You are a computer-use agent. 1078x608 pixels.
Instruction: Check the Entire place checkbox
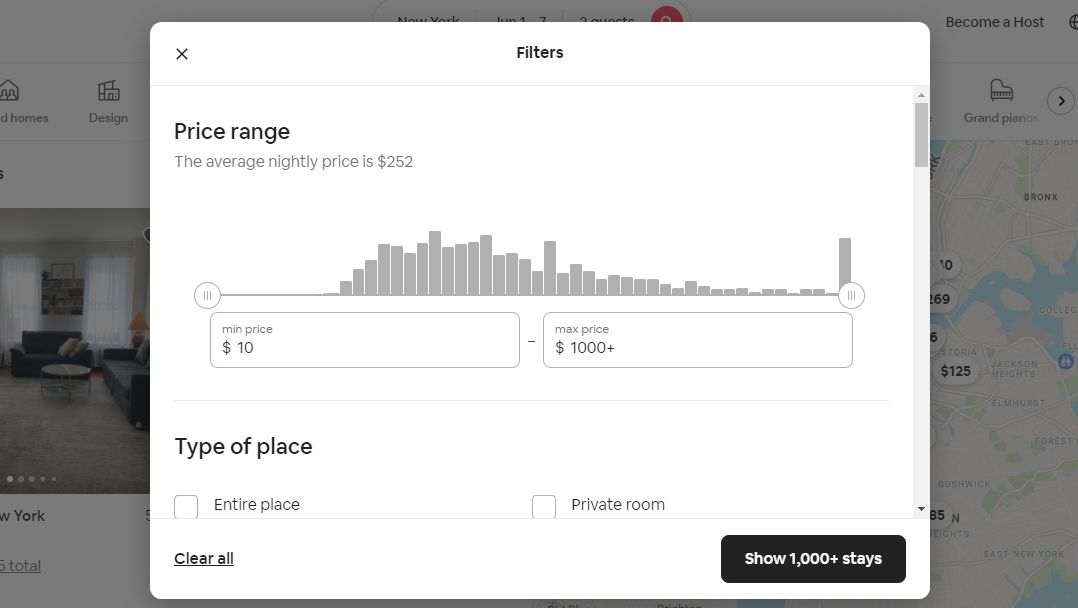point(186,506)
